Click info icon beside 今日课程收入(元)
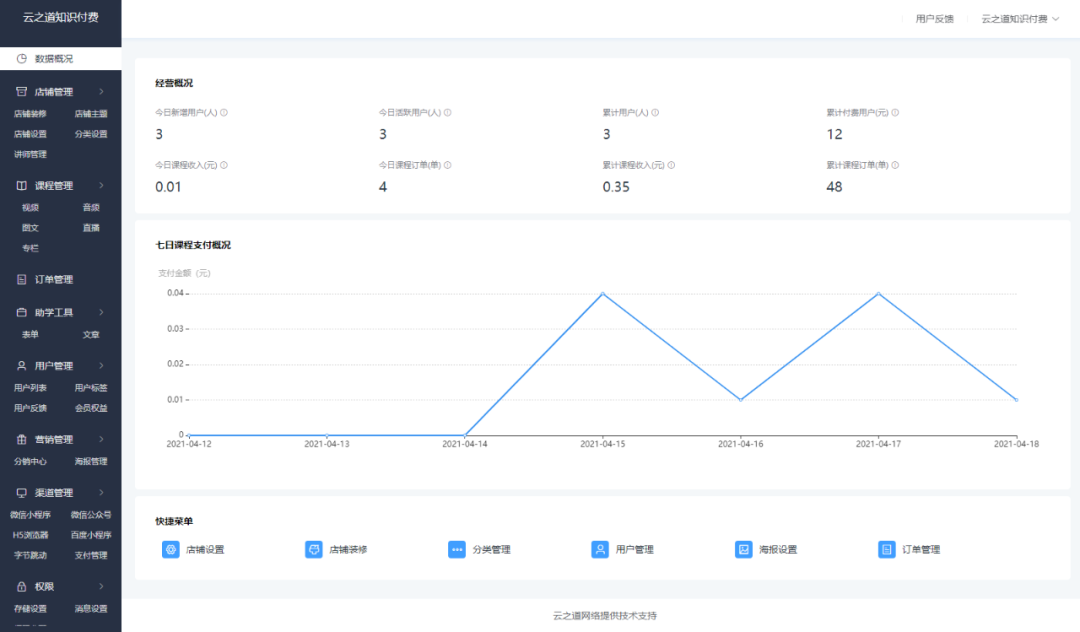The image size is (1080, 632). pyautogui.click(x=224, y=165)
